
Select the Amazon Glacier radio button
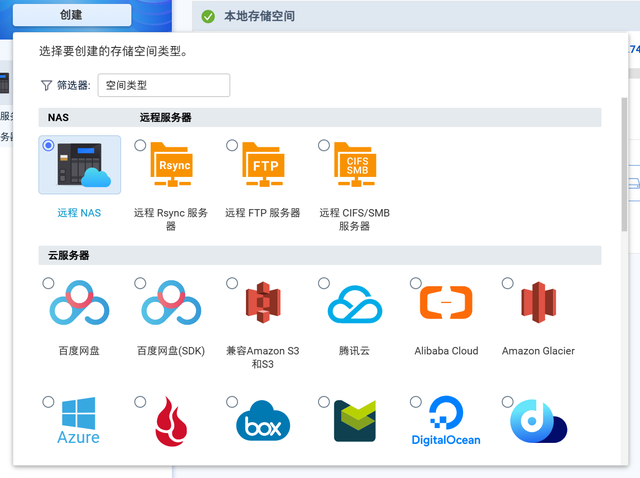507,283
